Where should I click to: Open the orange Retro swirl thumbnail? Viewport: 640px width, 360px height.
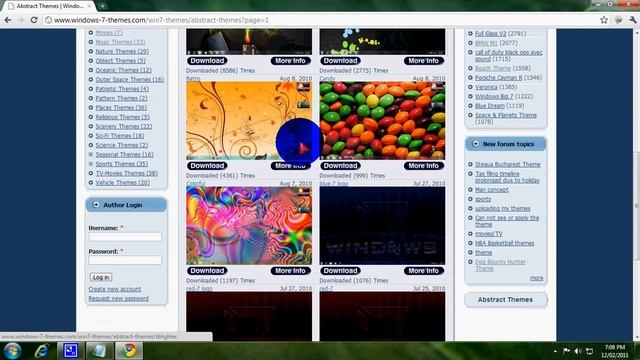tap(249, 121)
